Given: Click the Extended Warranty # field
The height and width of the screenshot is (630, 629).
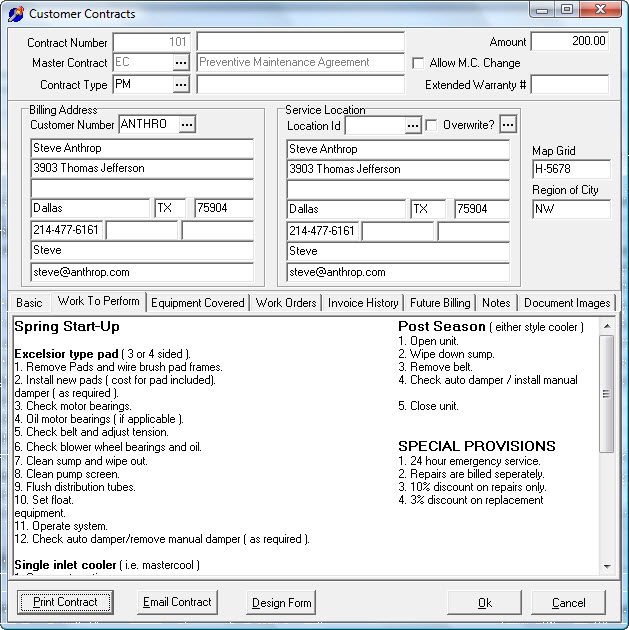Looking at the screenshot, I should tap(570, 85).
